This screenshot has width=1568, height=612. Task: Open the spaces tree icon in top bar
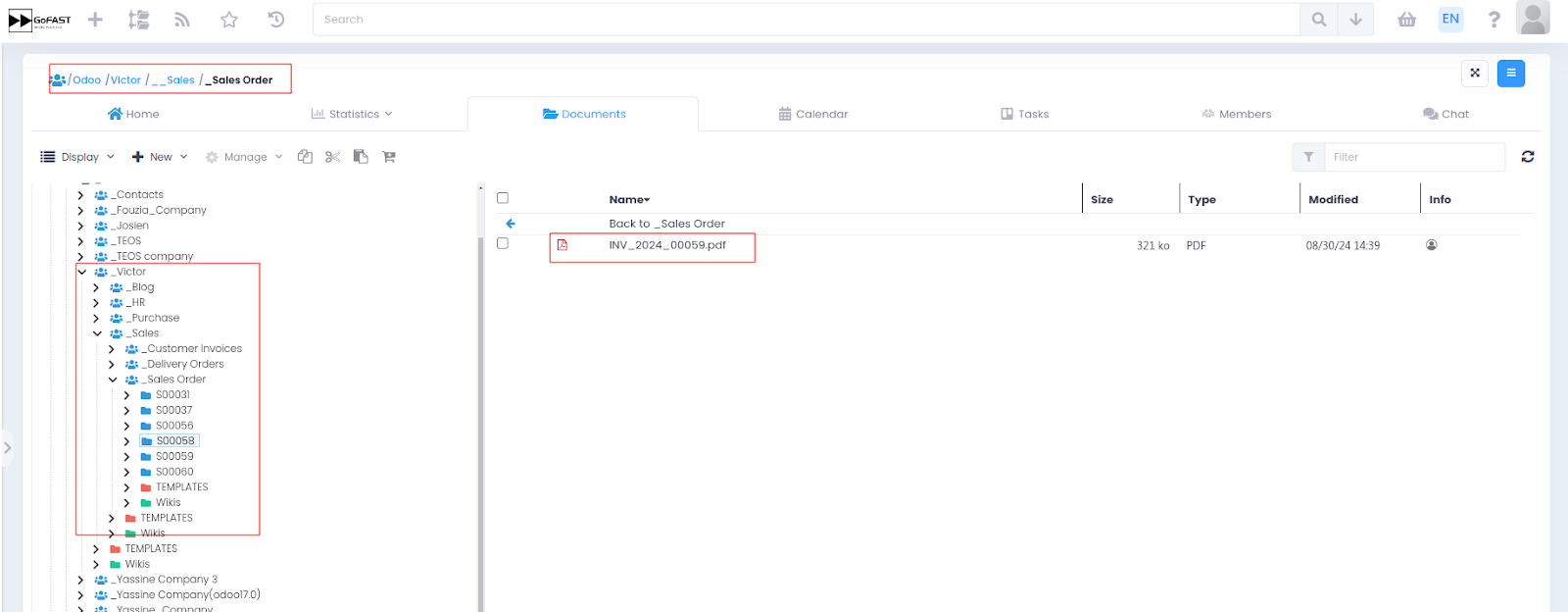pyautogui.click(x=139, y=19)
